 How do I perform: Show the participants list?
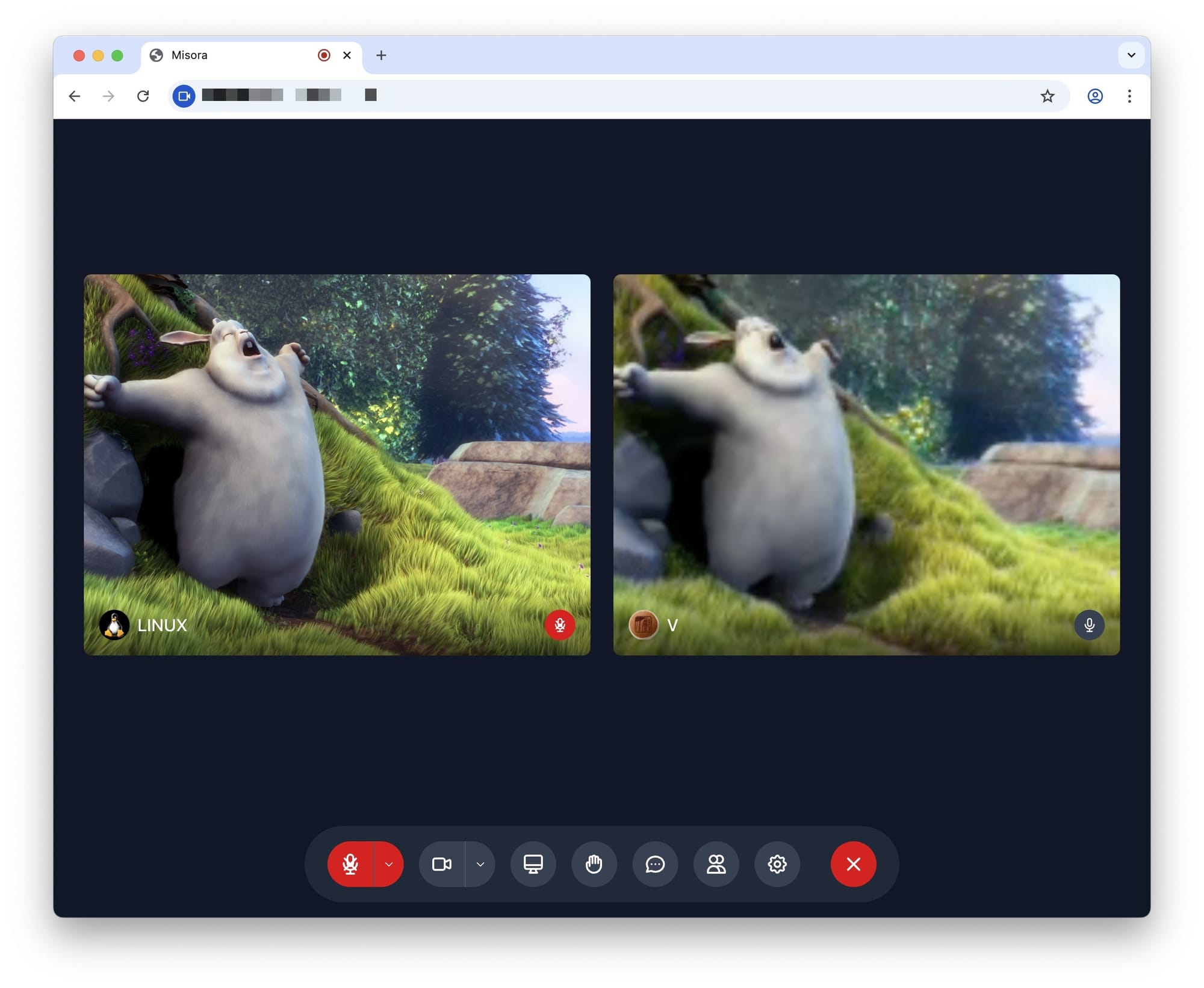point(716,864)
